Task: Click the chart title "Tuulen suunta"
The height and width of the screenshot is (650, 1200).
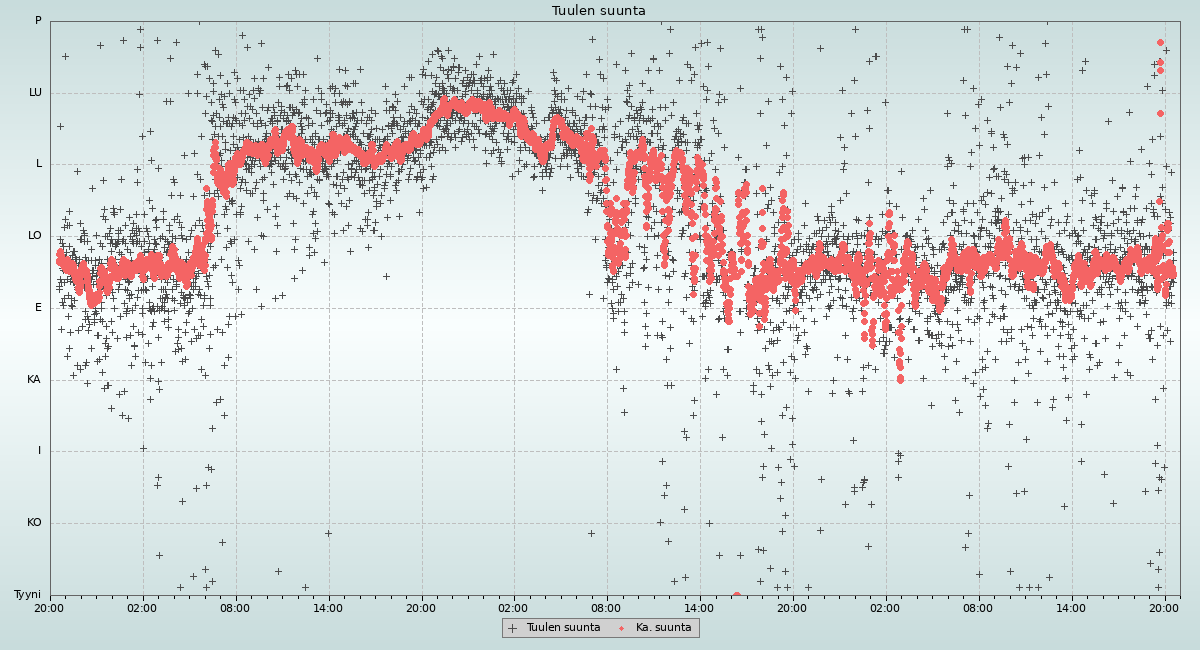Action: [599, 11]
